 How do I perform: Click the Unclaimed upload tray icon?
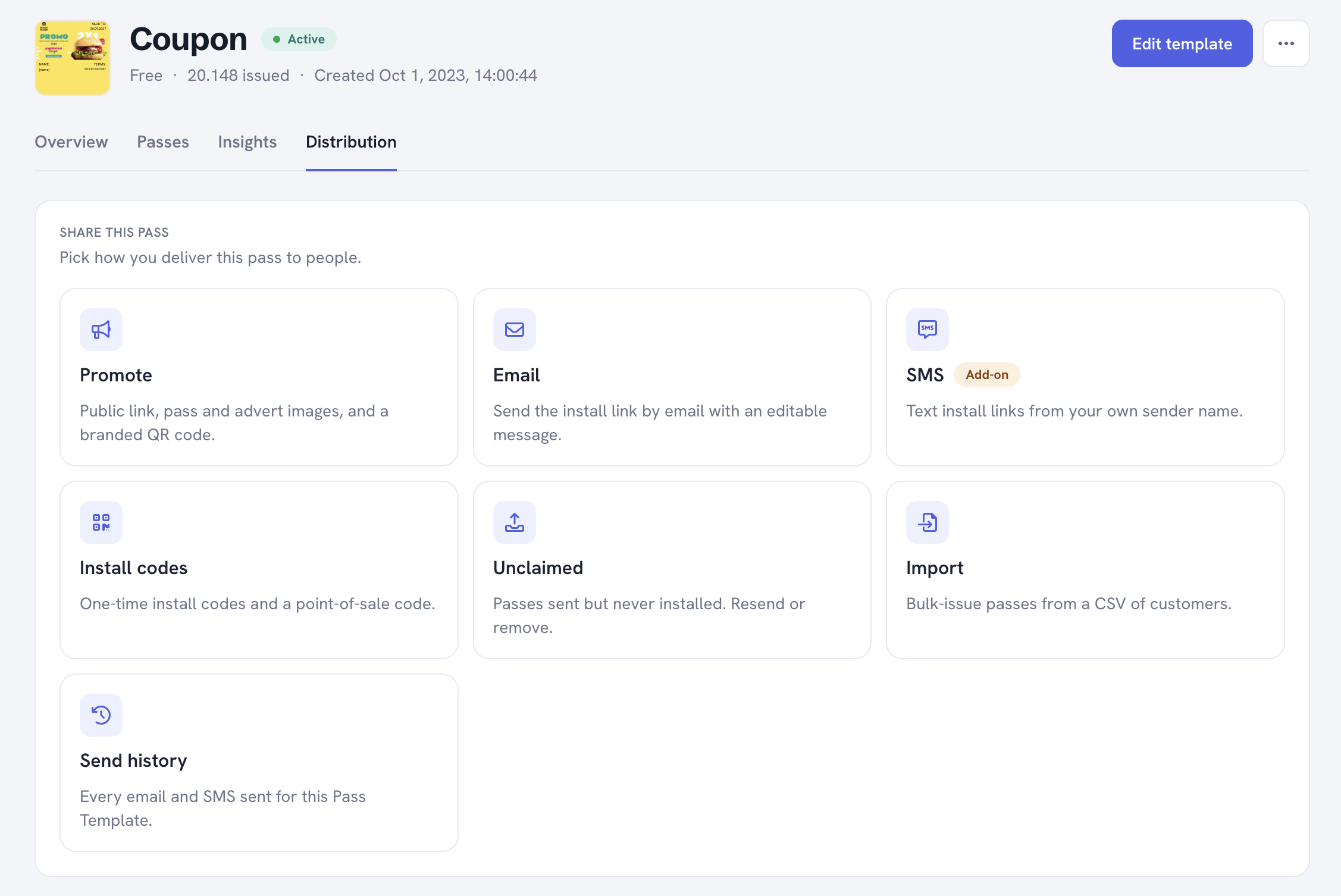(x=515, y=522)
